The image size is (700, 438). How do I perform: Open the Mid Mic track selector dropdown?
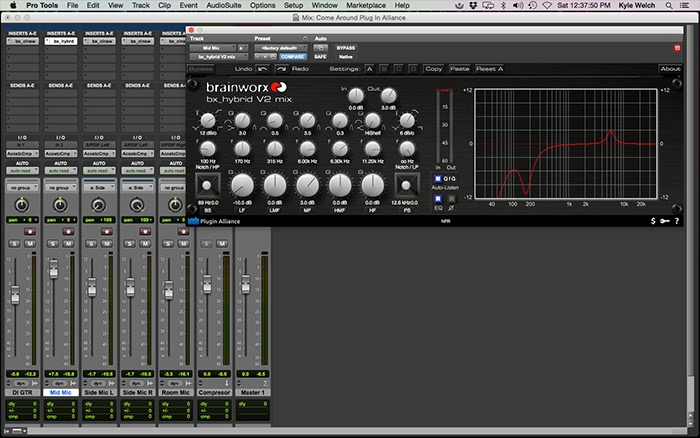[x=212, y=48]
